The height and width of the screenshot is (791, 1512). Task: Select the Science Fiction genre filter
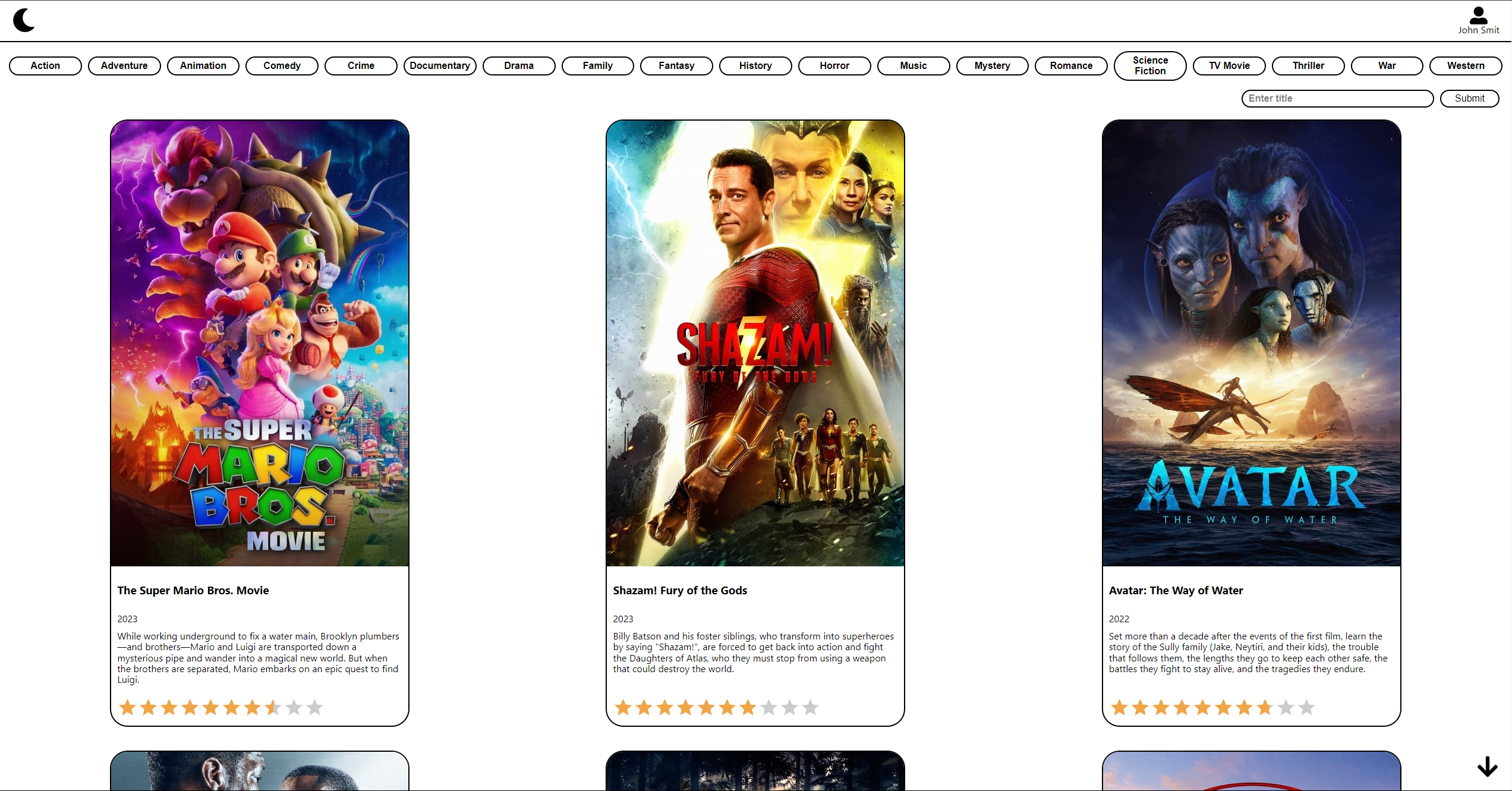(x=1150, y=65)
